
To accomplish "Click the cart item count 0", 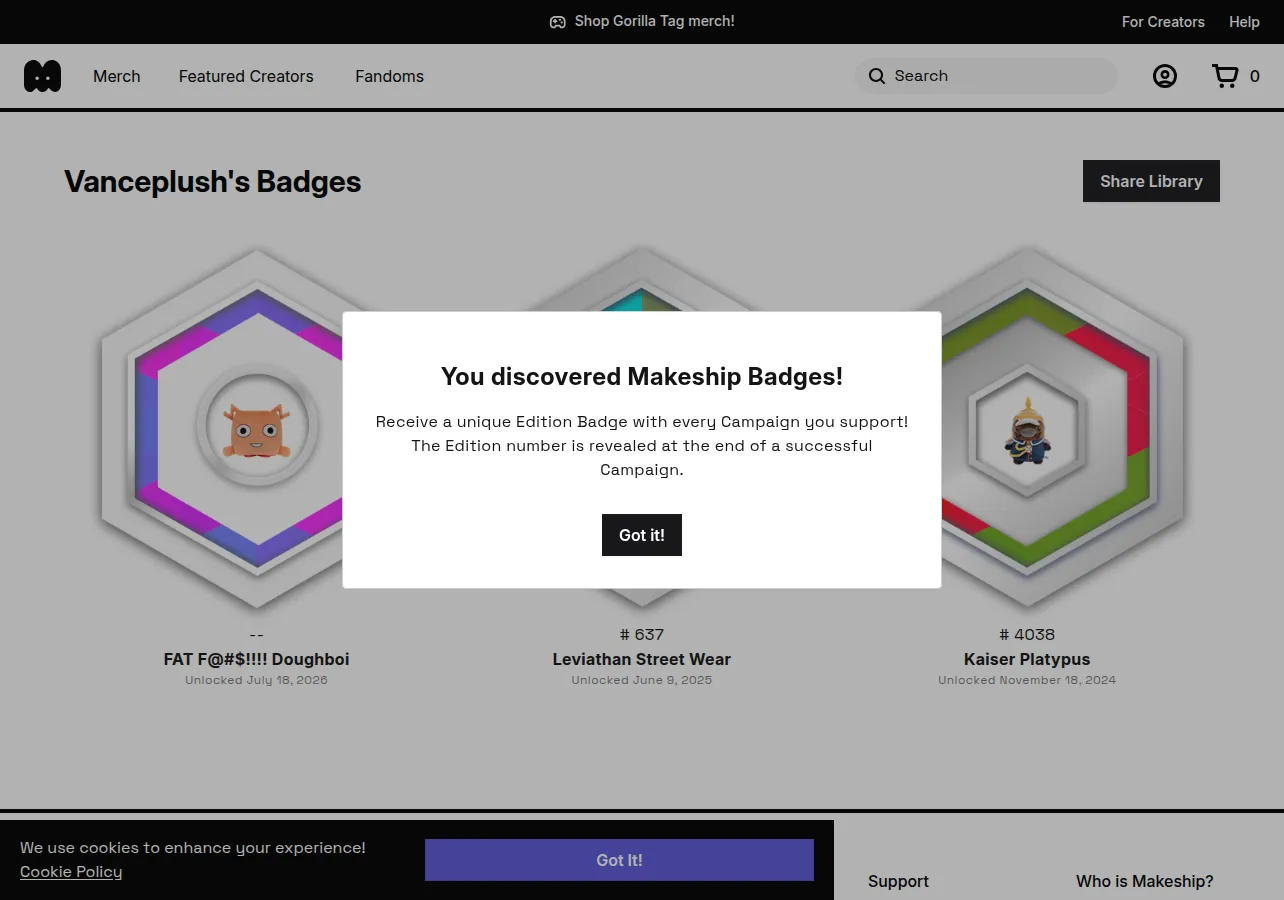I will click(1255, 76).
